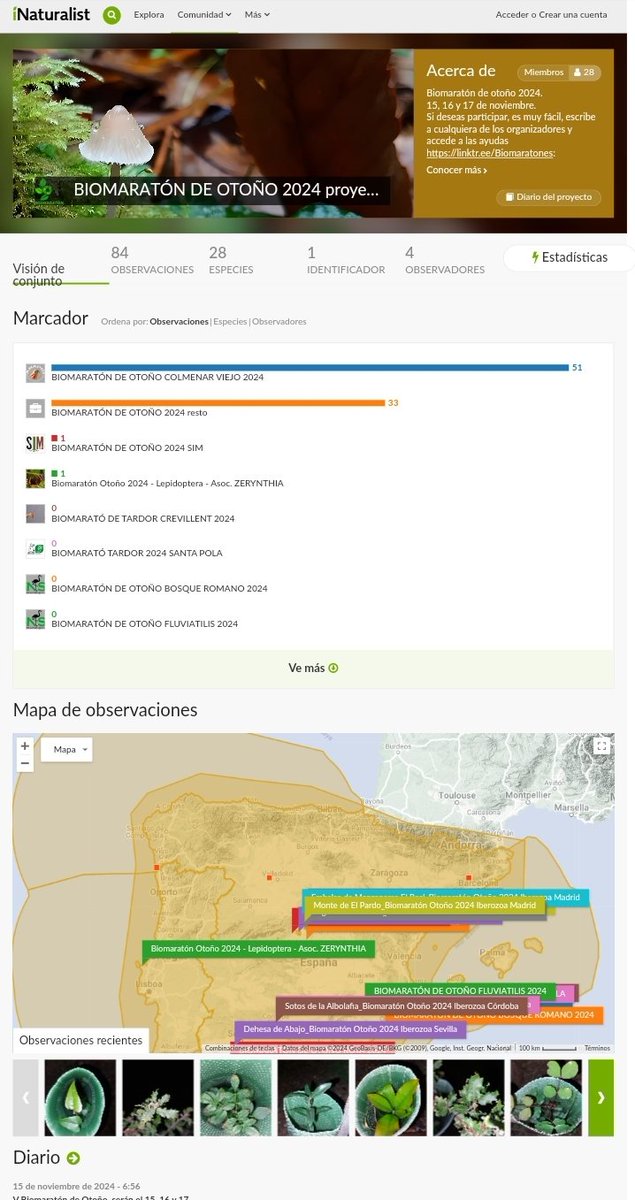Click the SIM project icon
Viewport: 635px width, 1200px height.
35,443
